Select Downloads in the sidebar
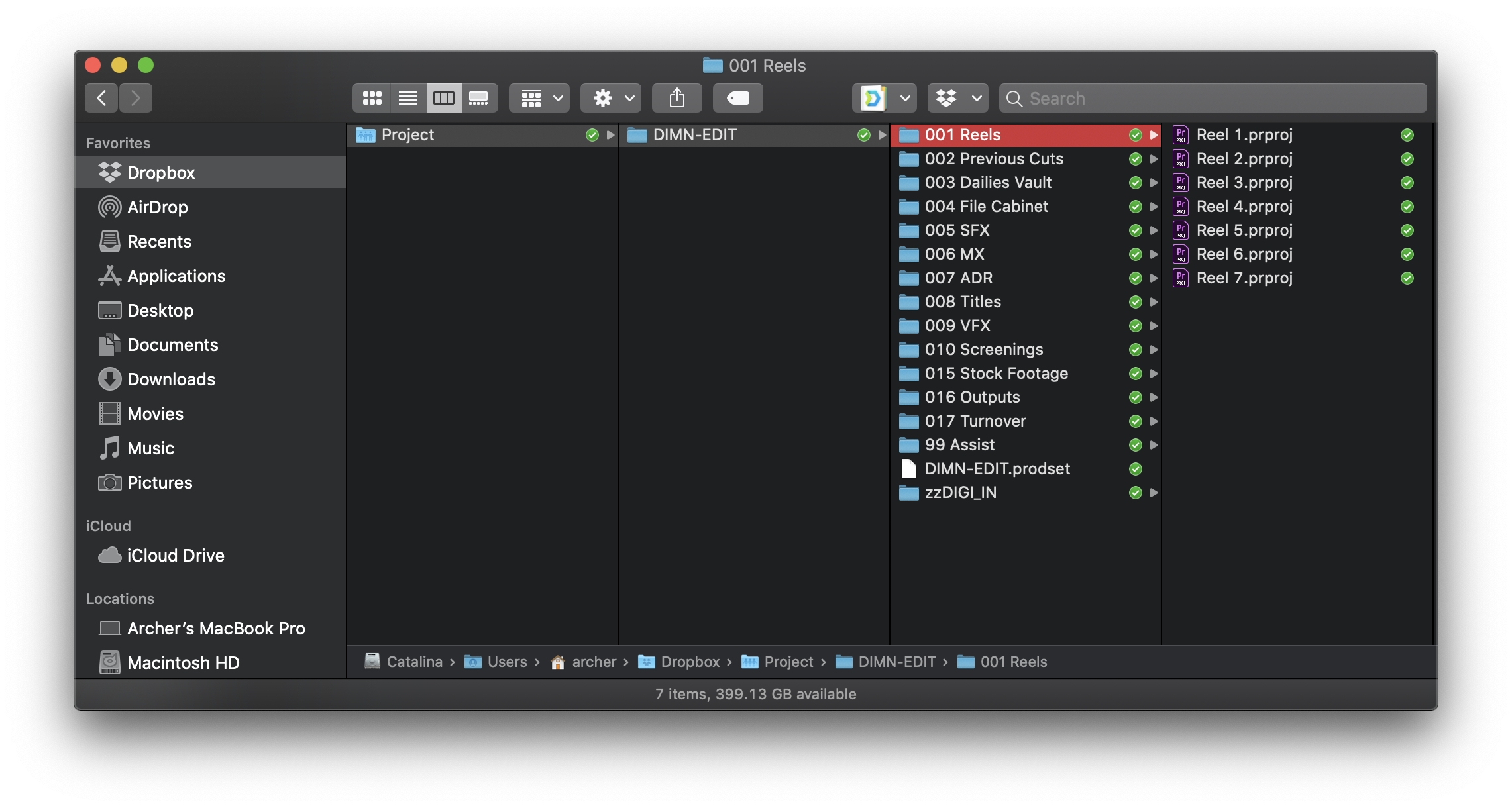The width and height of the screenshot is (1512, 808). click(x=171, y=379)
